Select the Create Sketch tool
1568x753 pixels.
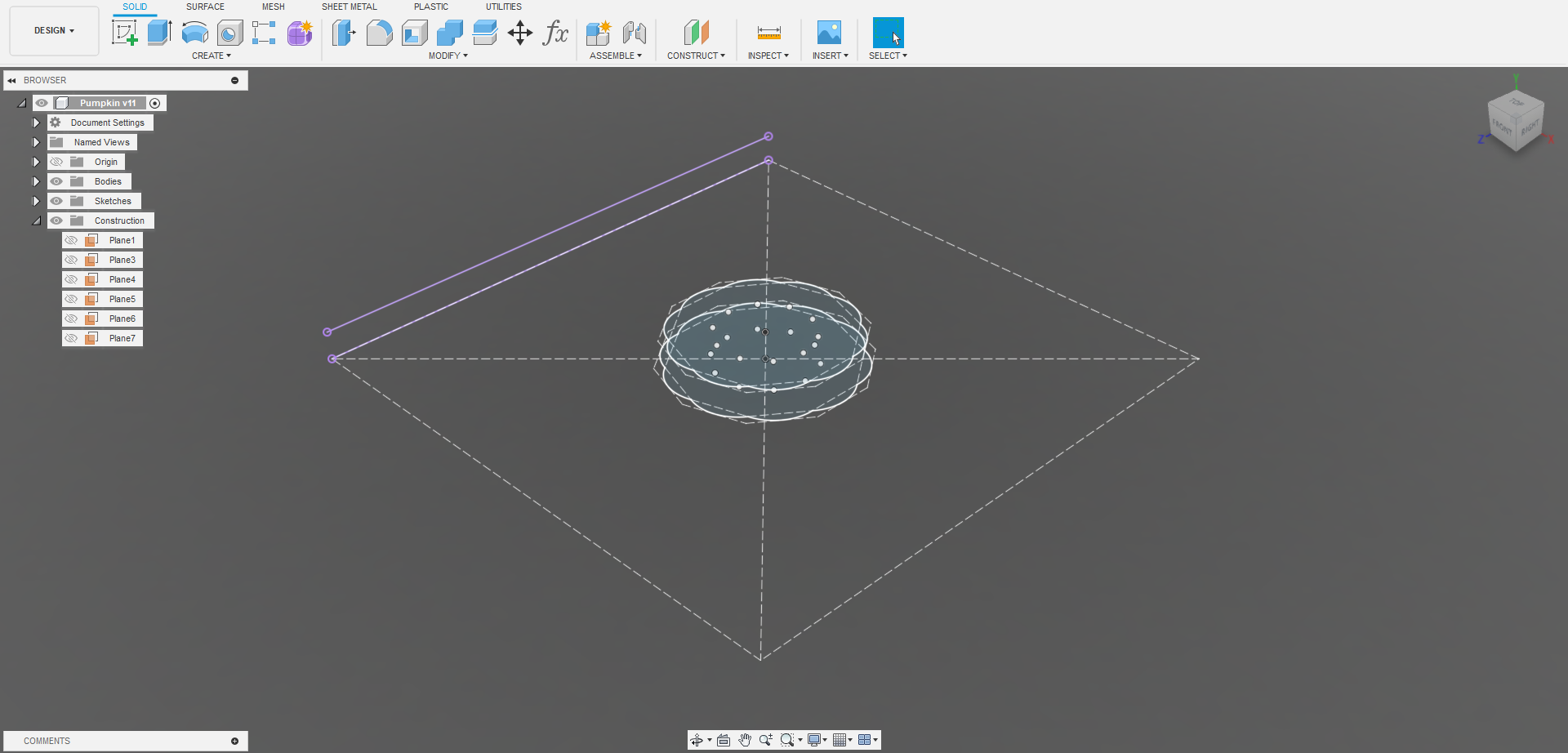[124, 33]
